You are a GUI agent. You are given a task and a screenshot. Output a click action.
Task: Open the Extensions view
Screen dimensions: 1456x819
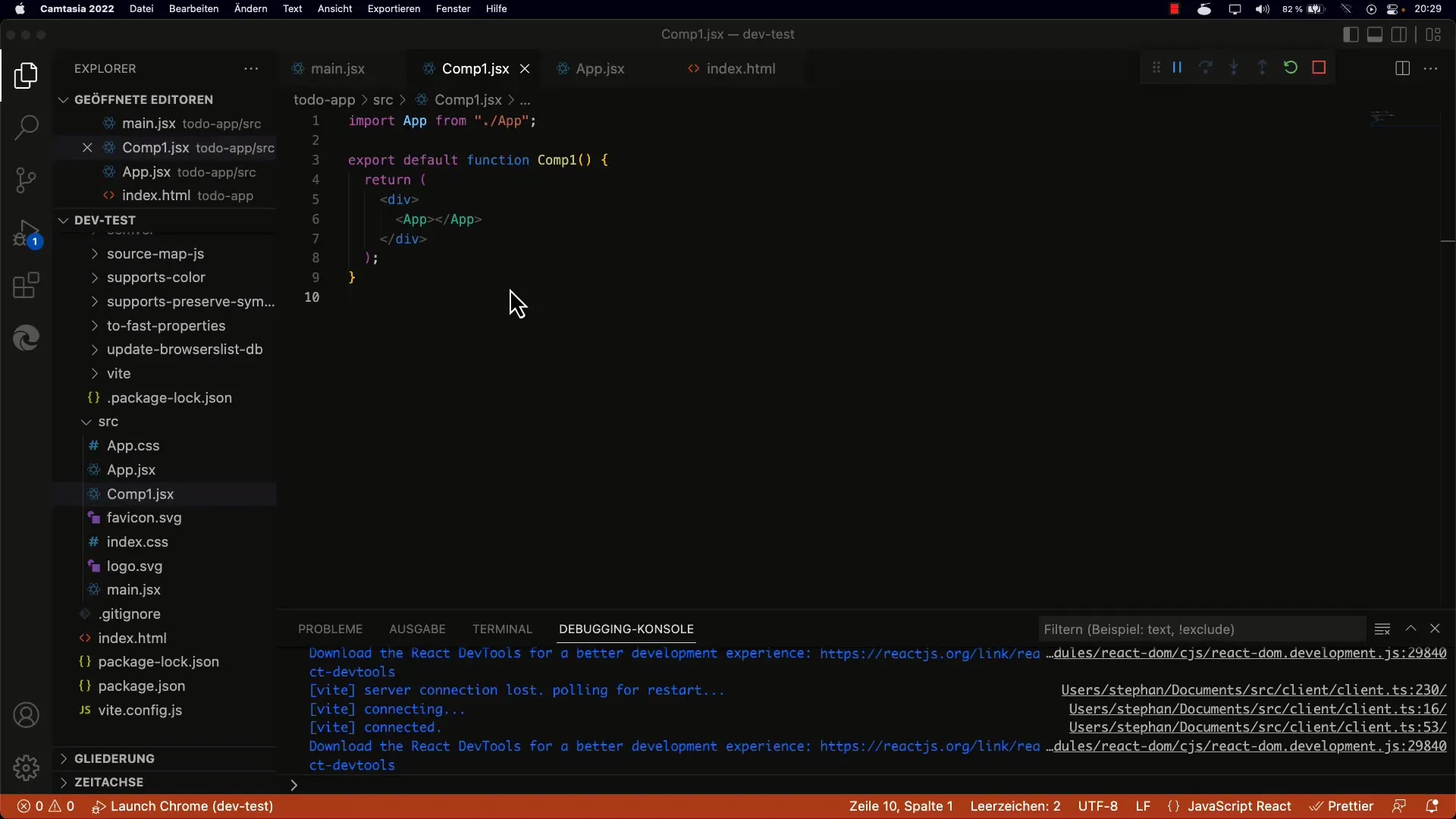point(27,286)
